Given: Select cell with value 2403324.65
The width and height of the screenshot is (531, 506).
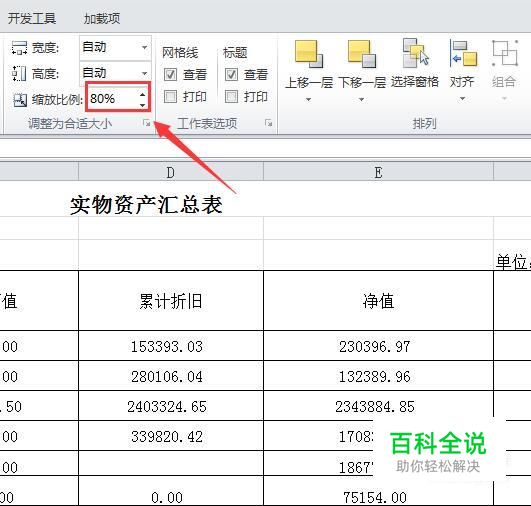Looking at the screenshot, I should pos(171,406).
